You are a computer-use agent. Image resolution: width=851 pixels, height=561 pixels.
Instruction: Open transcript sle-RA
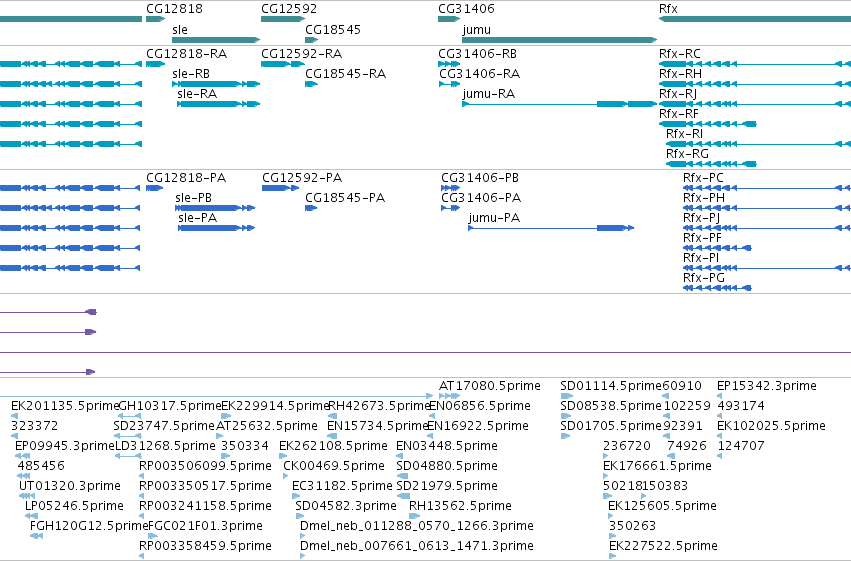click(x=197, y=93)
